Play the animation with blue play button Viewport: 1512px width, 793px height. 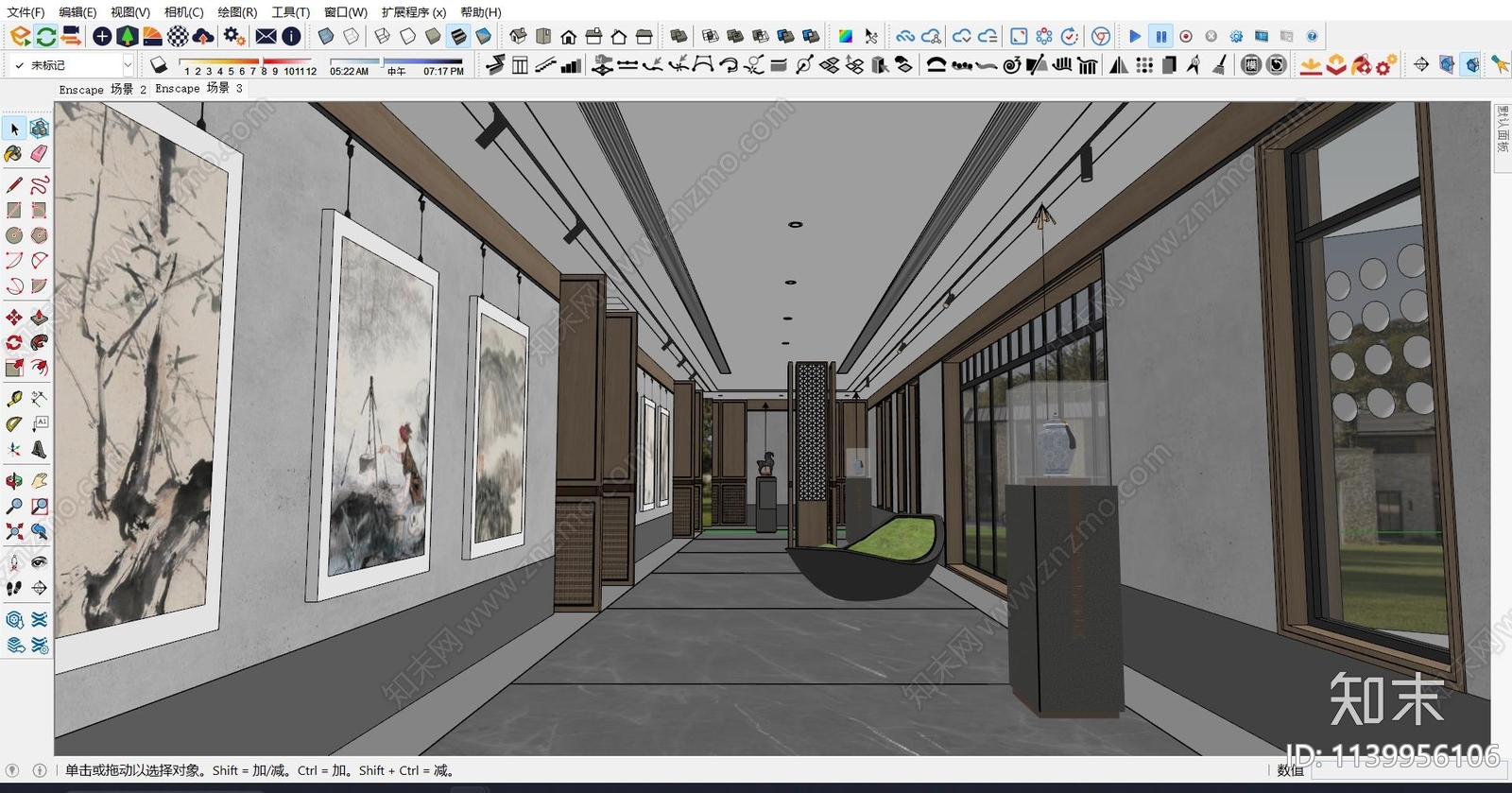point(1135,36)
